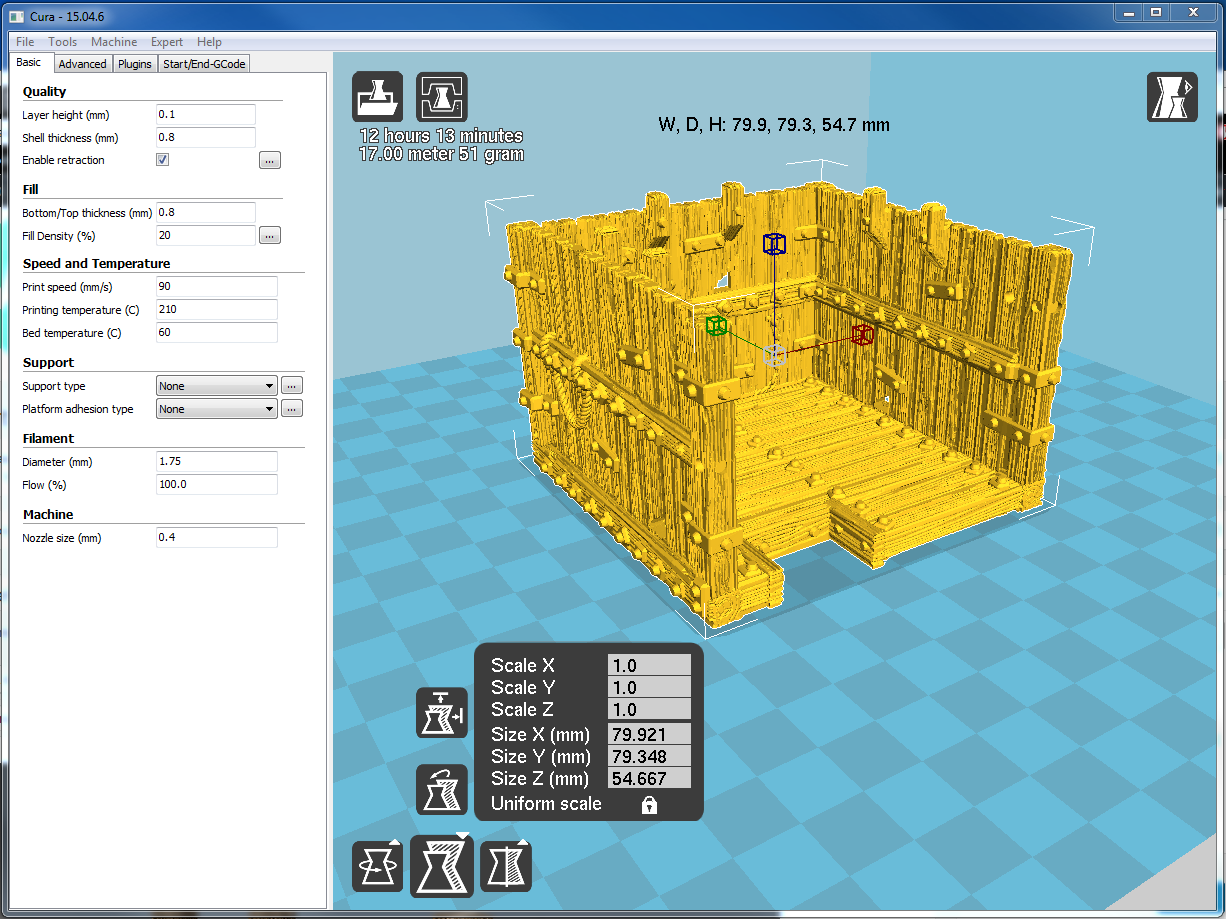
Task: Click the Load model icon
Action: click(378, 97)
